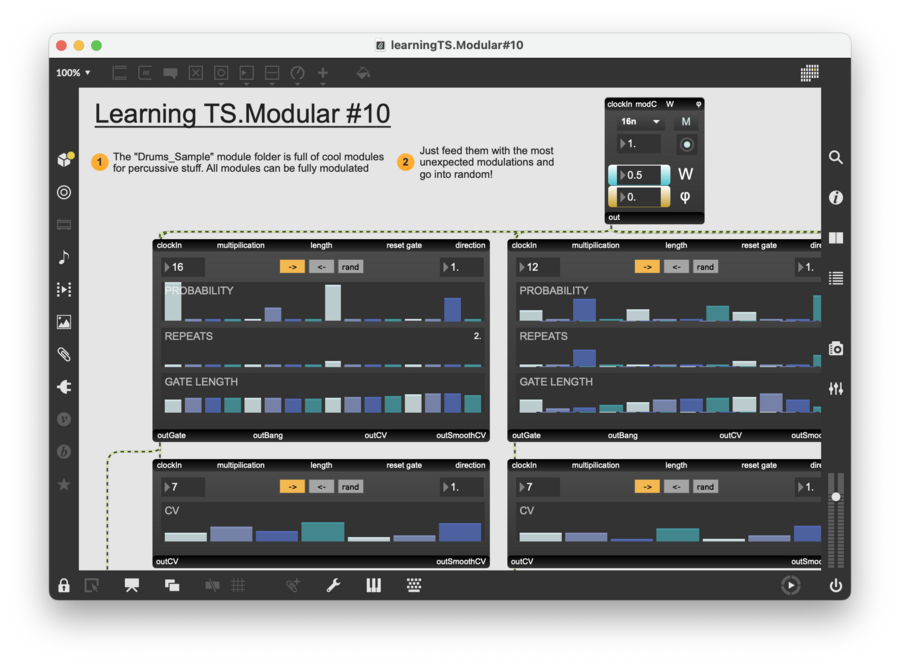Open the plug-ins browser in left sidebar

[x=64, y=387]
